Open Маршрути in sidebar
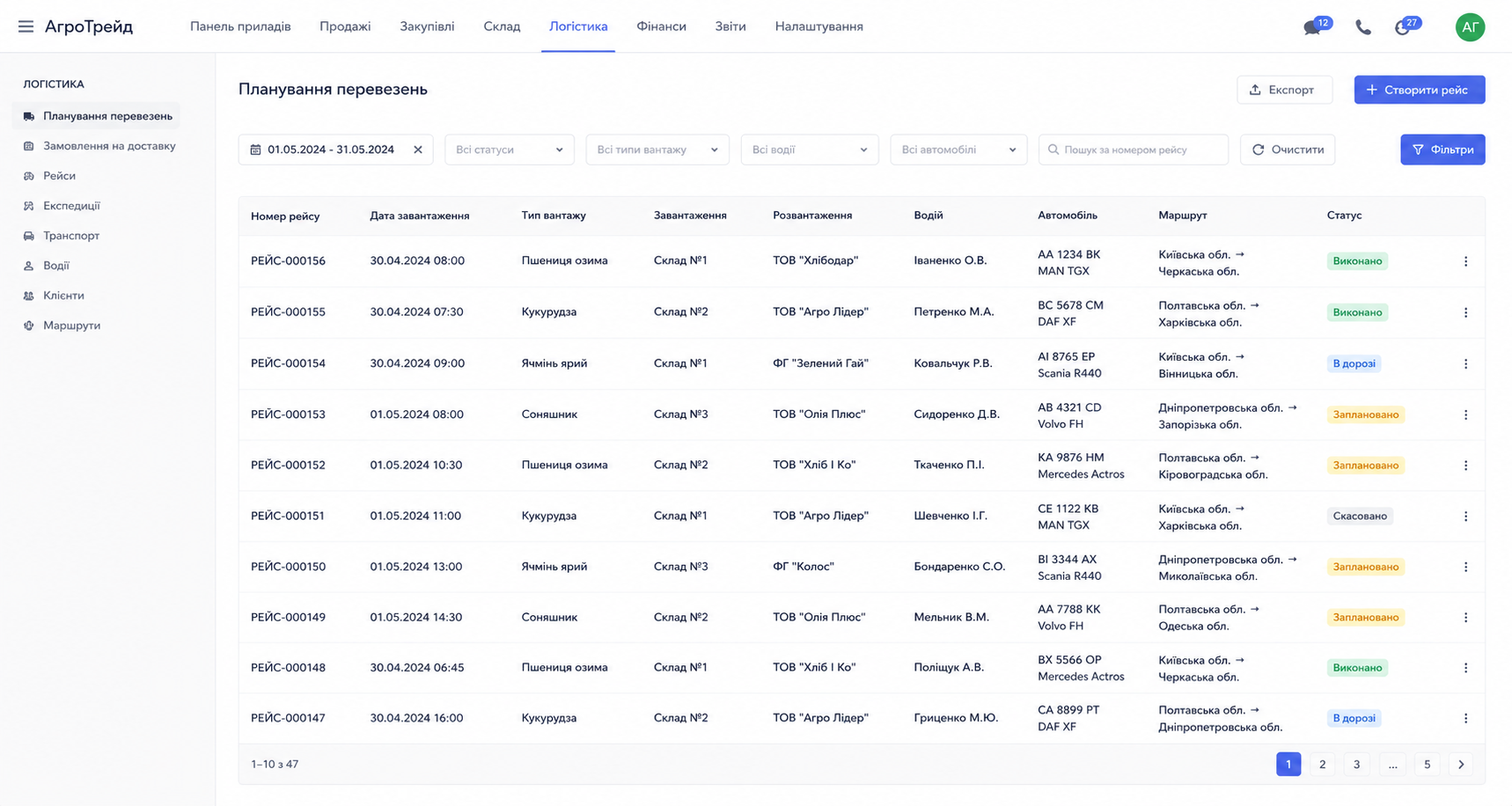Screen dimensions: 1512x806 click(x=62, y=326)
